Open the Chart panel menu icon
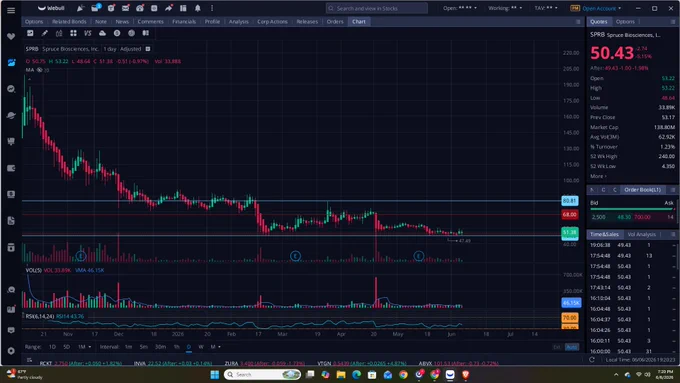This screenshot has width=680, height=383. point(578,22)
